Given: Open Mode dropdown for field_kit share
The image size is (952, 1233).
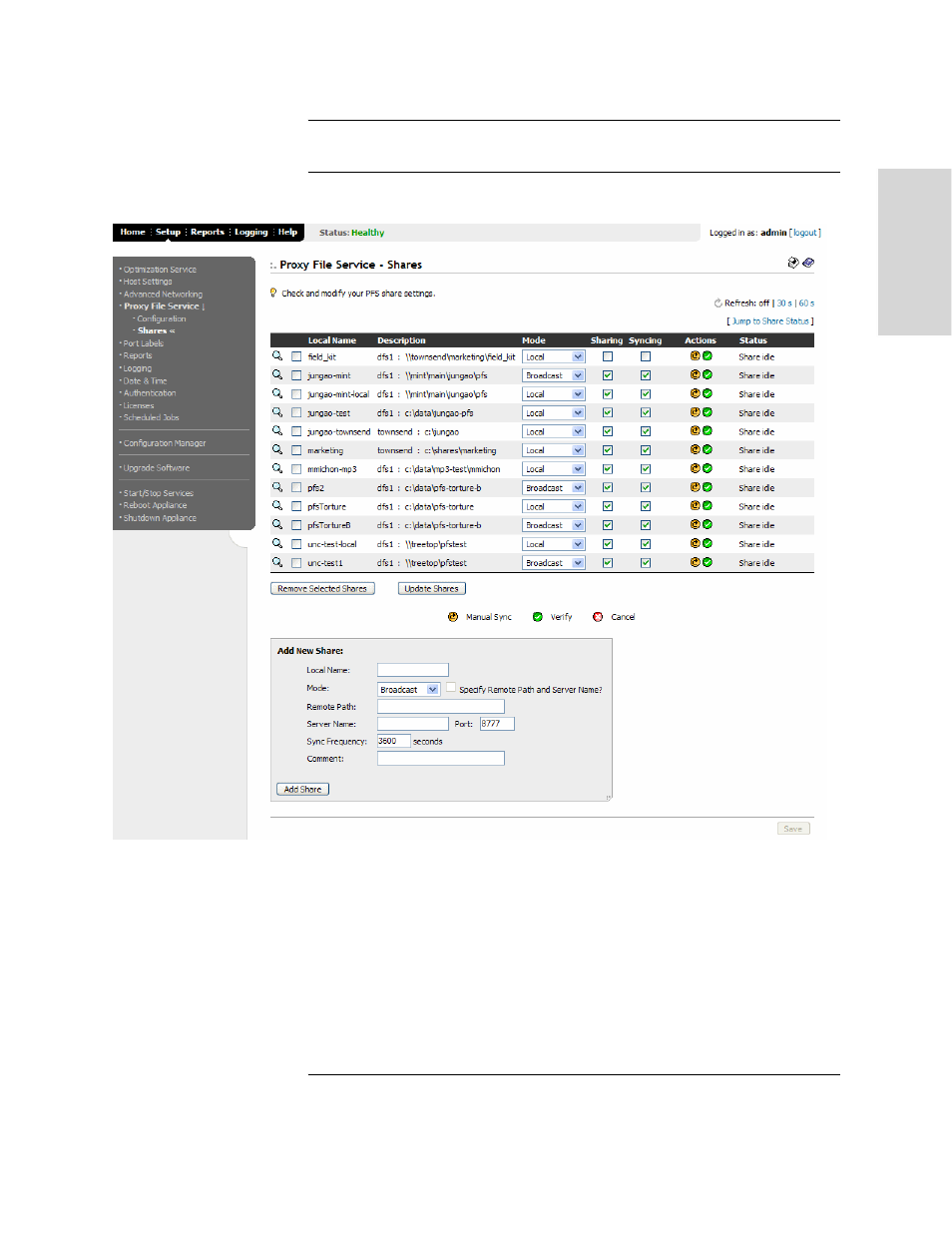Looking at the screenshot, I should (554, 356).
